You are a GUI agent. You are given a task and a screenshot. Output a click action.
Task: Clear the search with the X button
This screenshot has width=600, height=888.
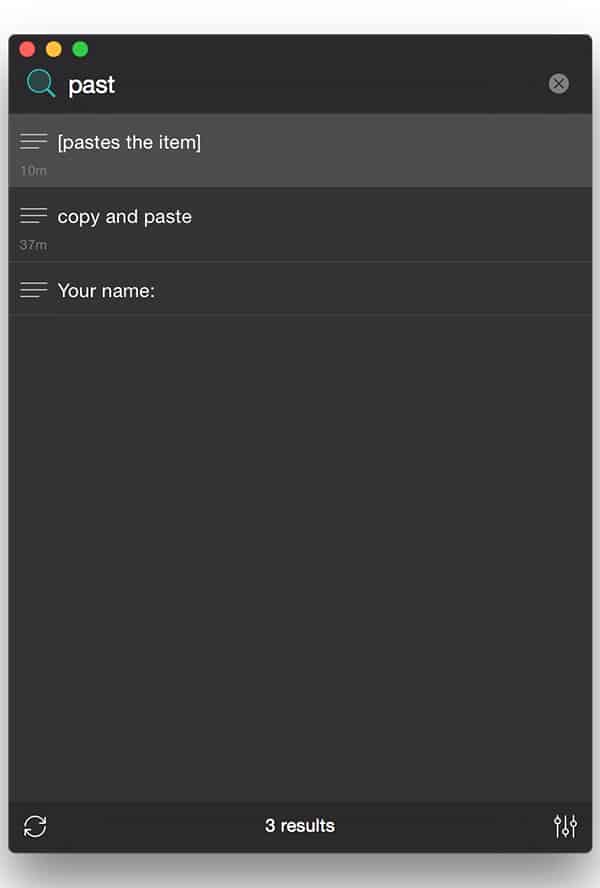(558, 84)
